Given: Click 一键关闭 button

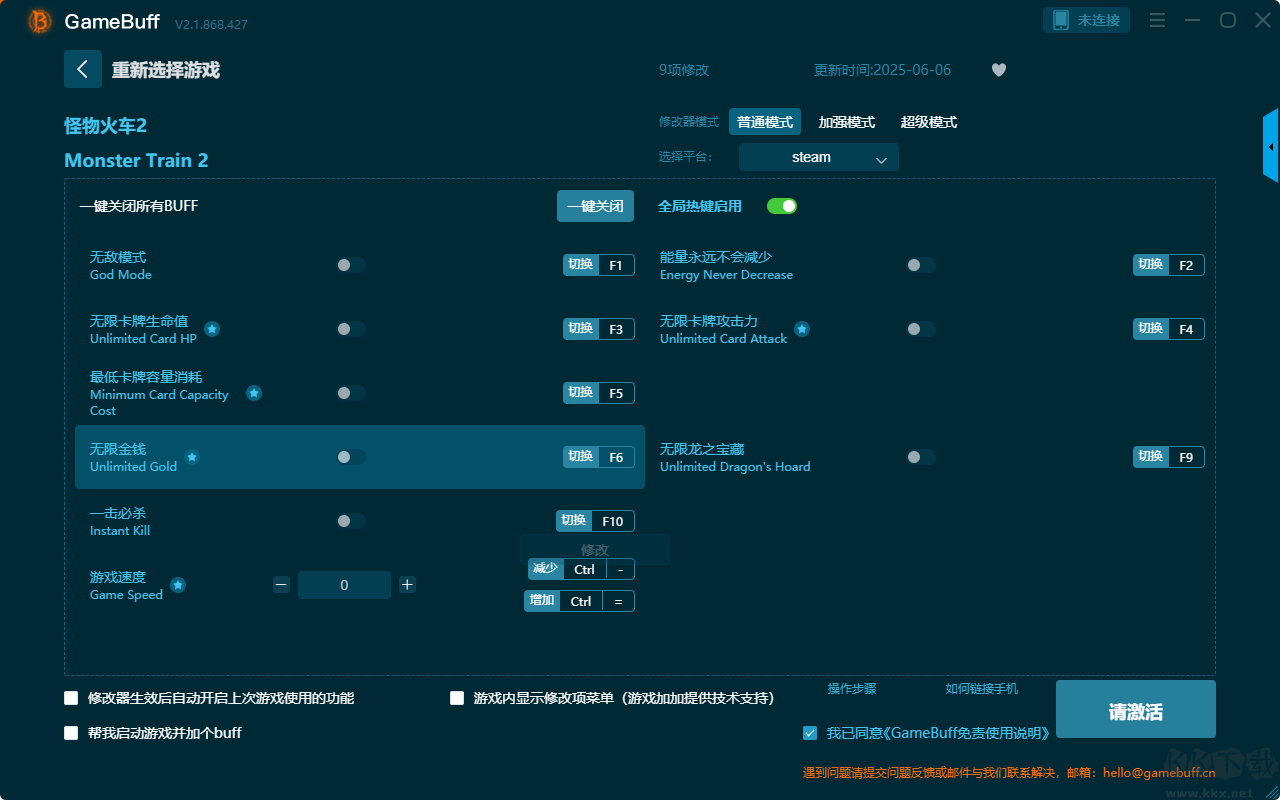Looking at the screenshot, I should 595,206.
